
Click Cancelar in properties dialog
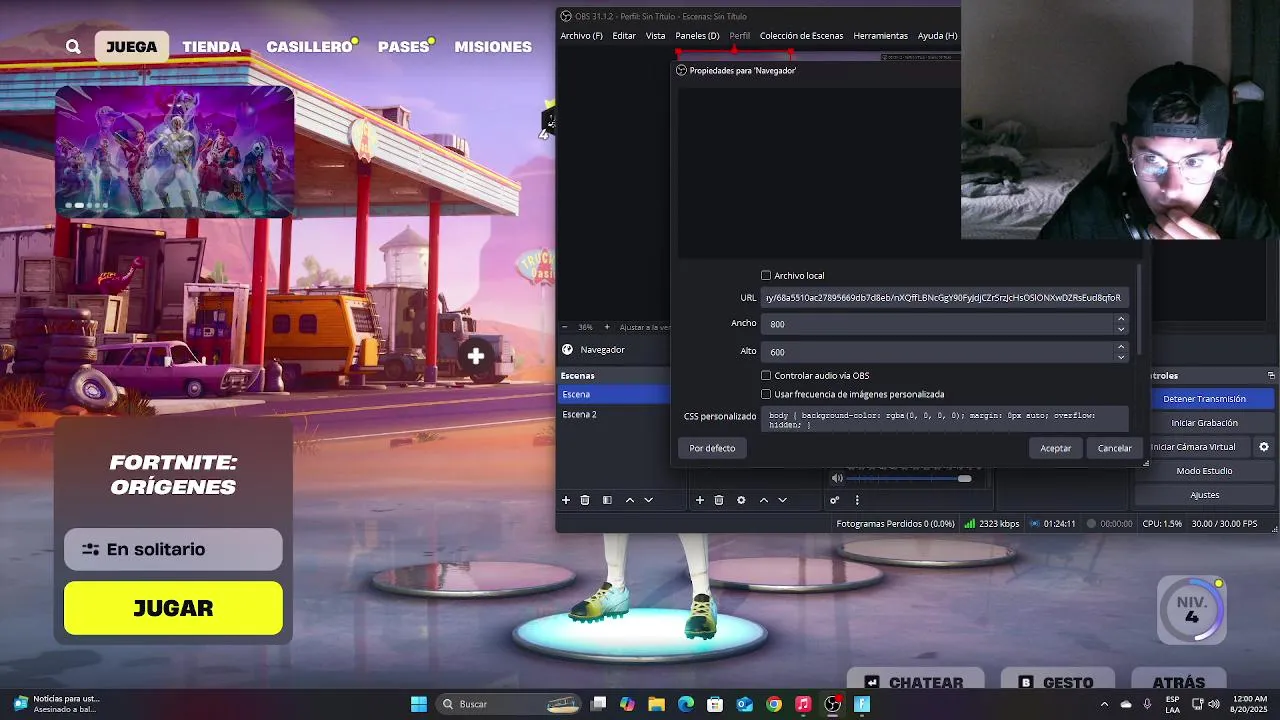(x=1114, y=448)
